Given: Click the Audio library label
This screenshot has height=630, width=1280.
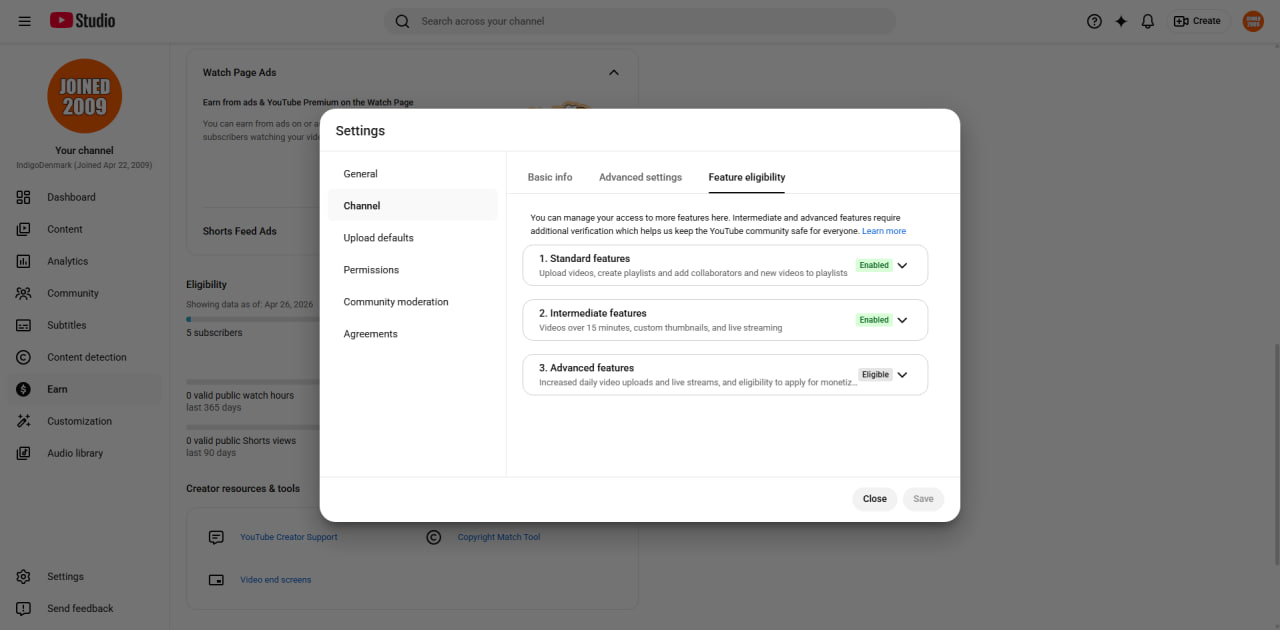Looking at the screenshot, I should (75, 453).
